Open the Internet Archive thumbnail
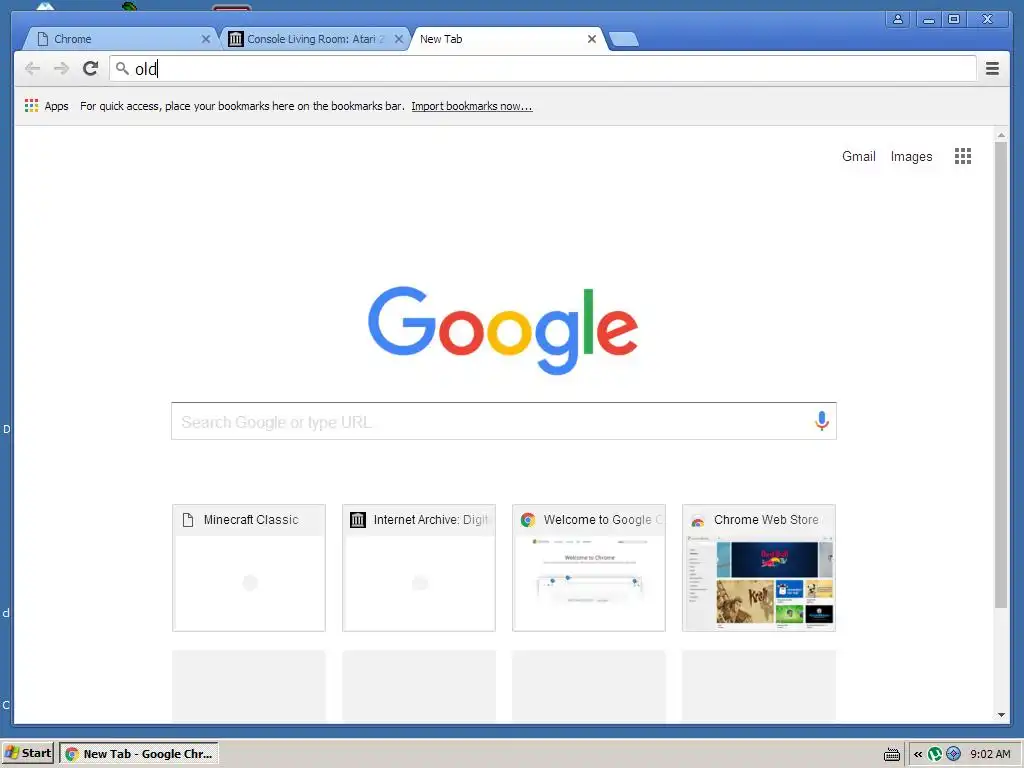 [x=419, y=568]
